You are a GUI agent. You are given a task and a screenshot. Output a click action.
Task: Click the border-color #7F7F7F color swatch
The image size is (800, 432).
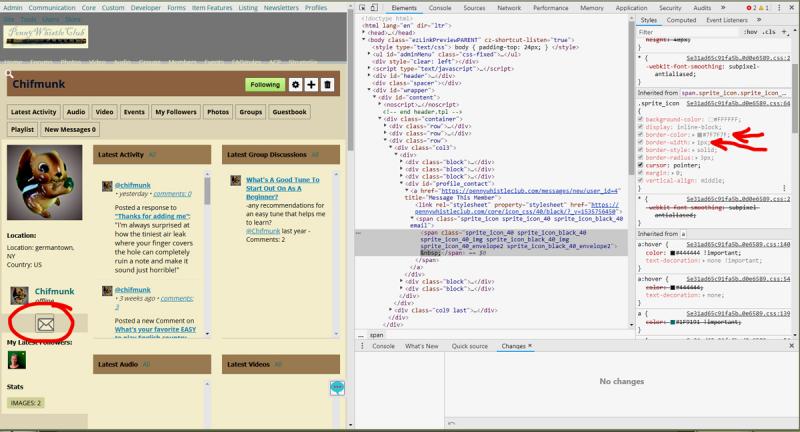coord(696,133)
